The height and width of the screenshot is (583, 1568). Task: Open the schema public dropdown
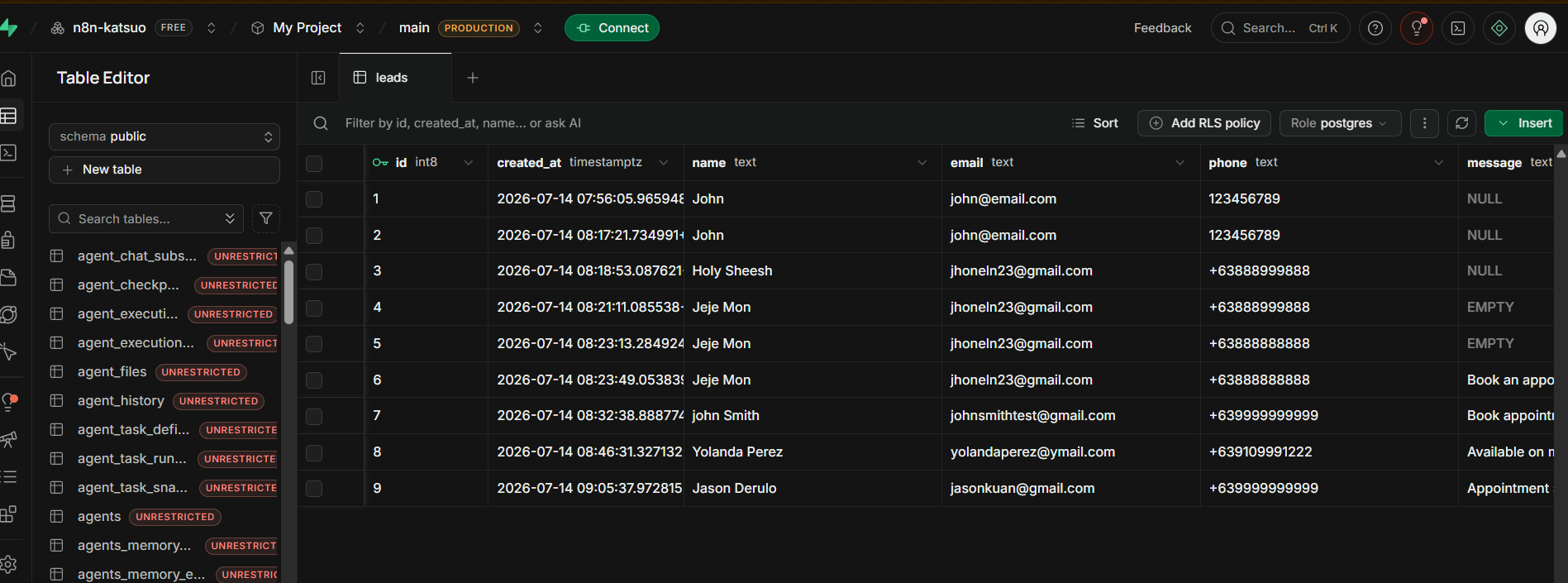164,136
